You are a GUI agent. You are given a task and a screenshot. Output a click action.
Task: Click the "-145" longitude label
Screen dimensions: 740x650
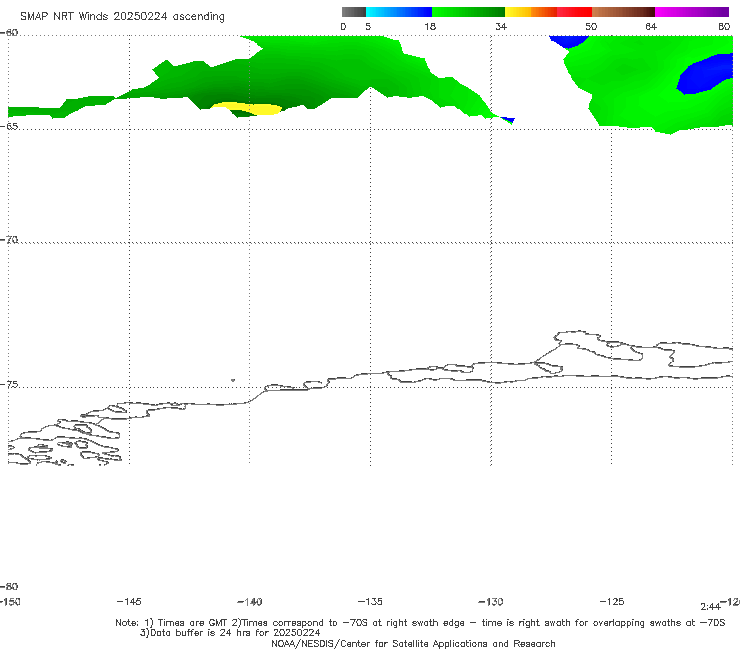[129, 602]
